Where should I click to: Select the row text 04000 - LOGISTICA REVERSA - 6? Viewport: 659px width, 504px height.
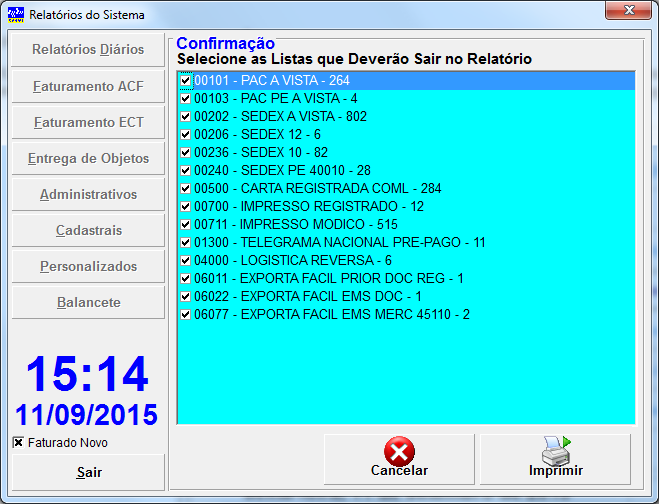click(x=293, y=261)
